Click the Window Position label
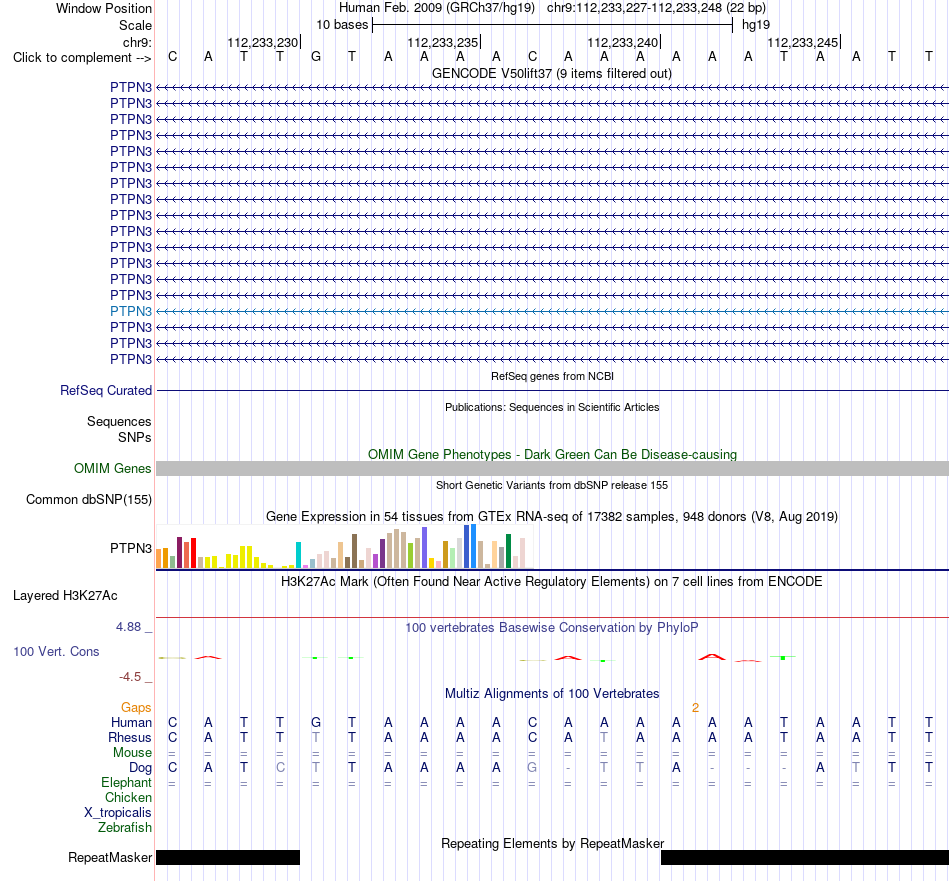The height and width of the screenshot is (881, 950). pyautogui.click(x=104, y=8)
